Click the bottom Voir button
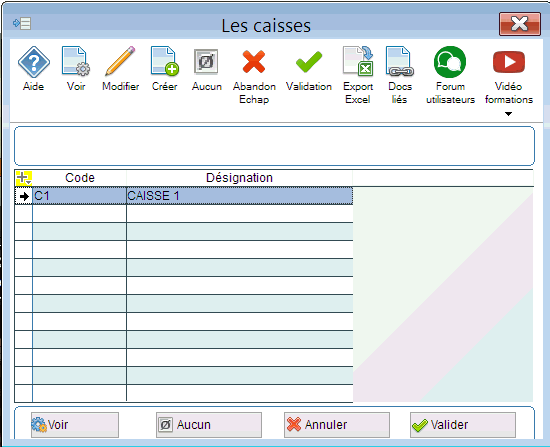 pyautogui.click(x=75, y=425)
